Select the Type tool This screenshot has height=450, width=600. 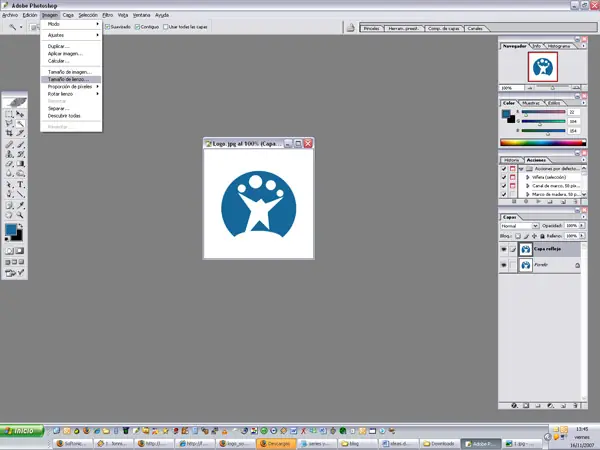click(20, 185)
